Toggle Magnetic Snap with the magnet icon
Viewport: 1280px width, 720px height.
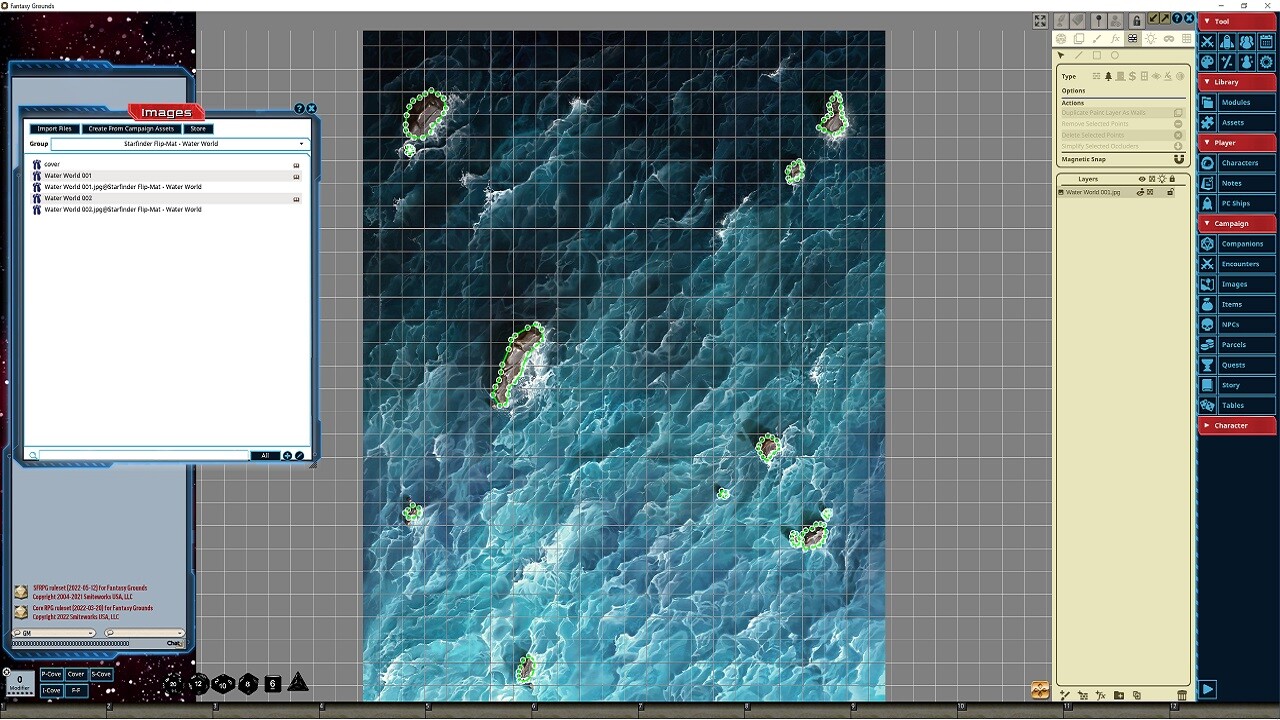1179,160
